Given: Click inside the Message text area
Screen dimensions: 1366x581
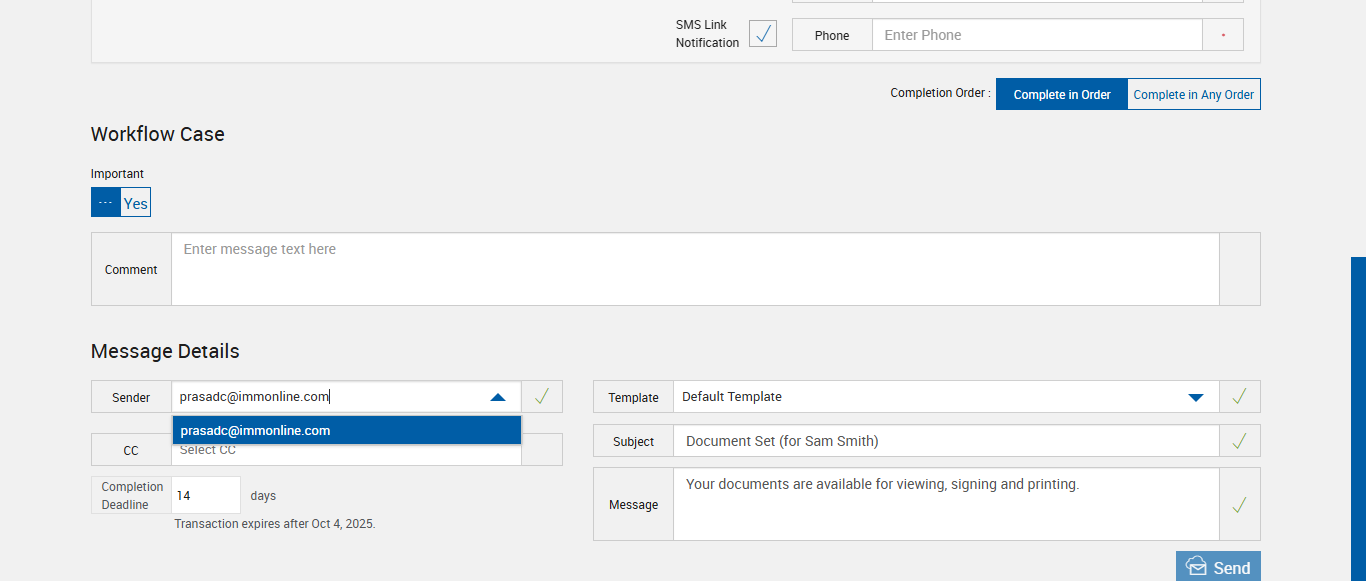Looking at the screenshot, I should coord(945,505).
